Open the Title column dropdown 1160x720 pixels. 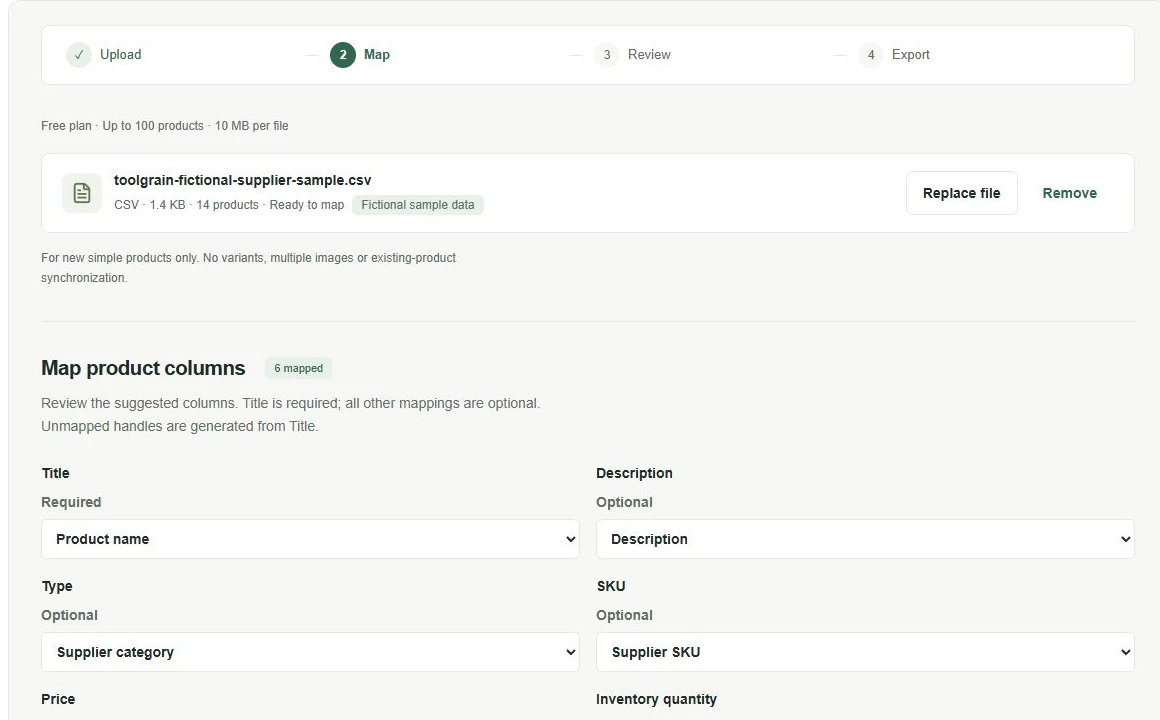(310, 539)
